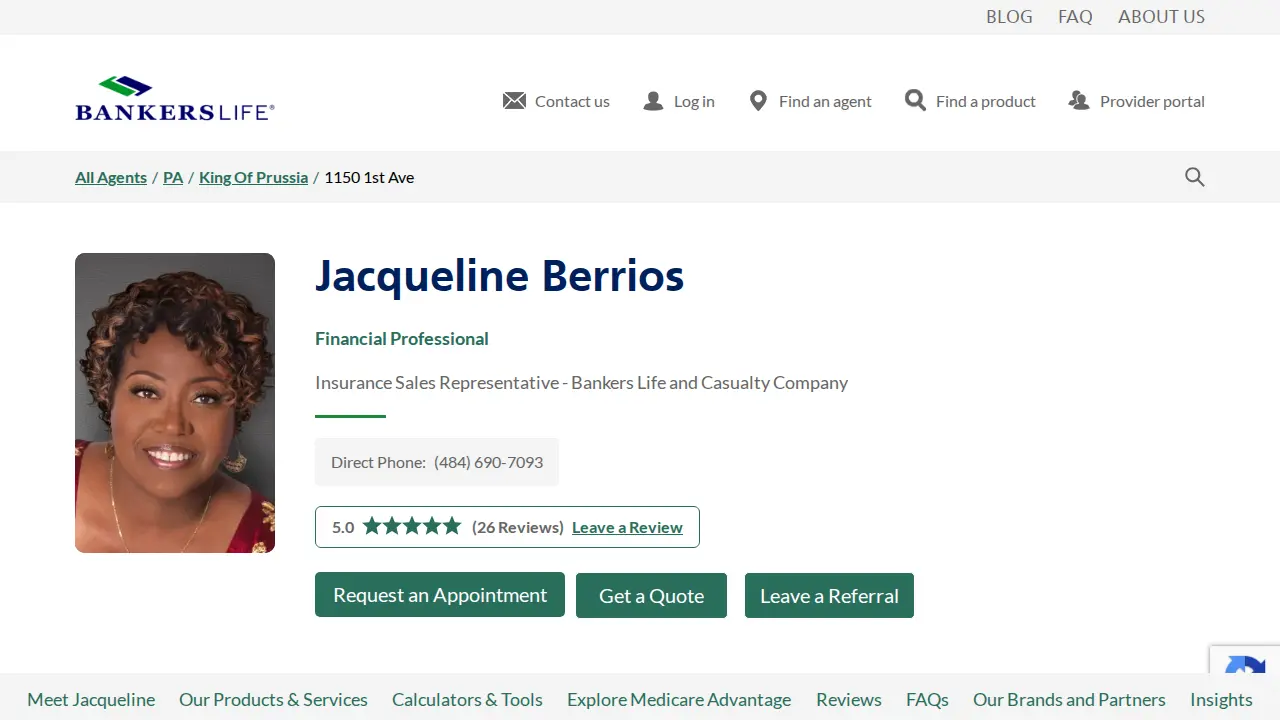Go to the PA breadcrumb
The height and width of the screenshot is (720, 1280).
[x=173, y=177]
